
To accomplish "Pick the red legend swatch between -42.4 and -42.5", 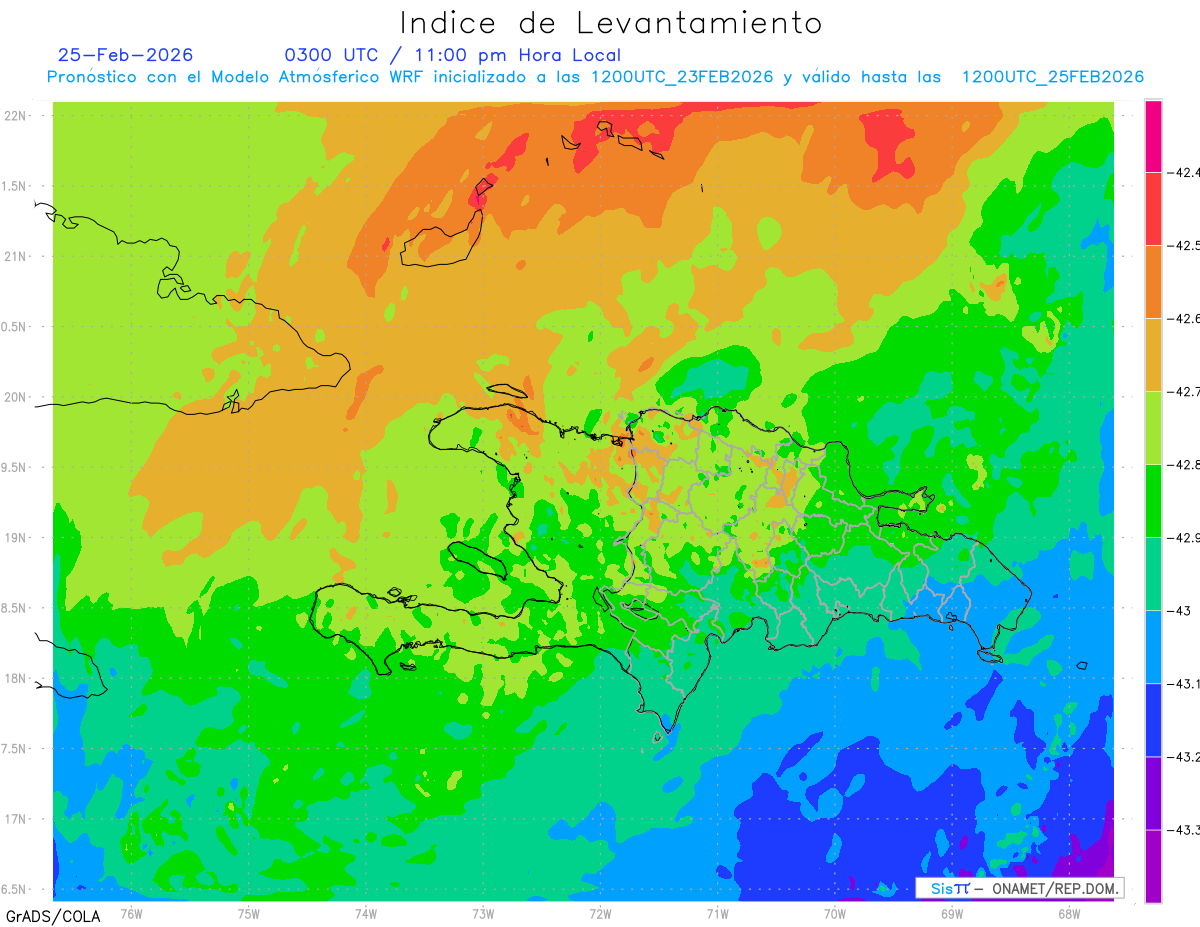I will pos(1153,208).
